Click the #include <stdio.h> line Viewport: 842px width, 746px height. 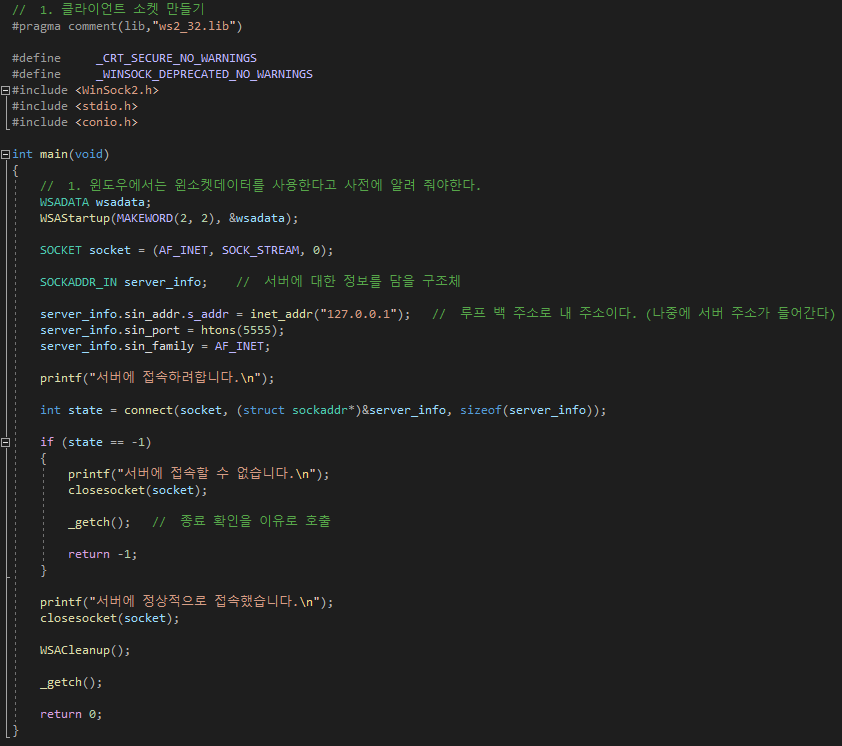pyautogui.click(x=75, y=106)
